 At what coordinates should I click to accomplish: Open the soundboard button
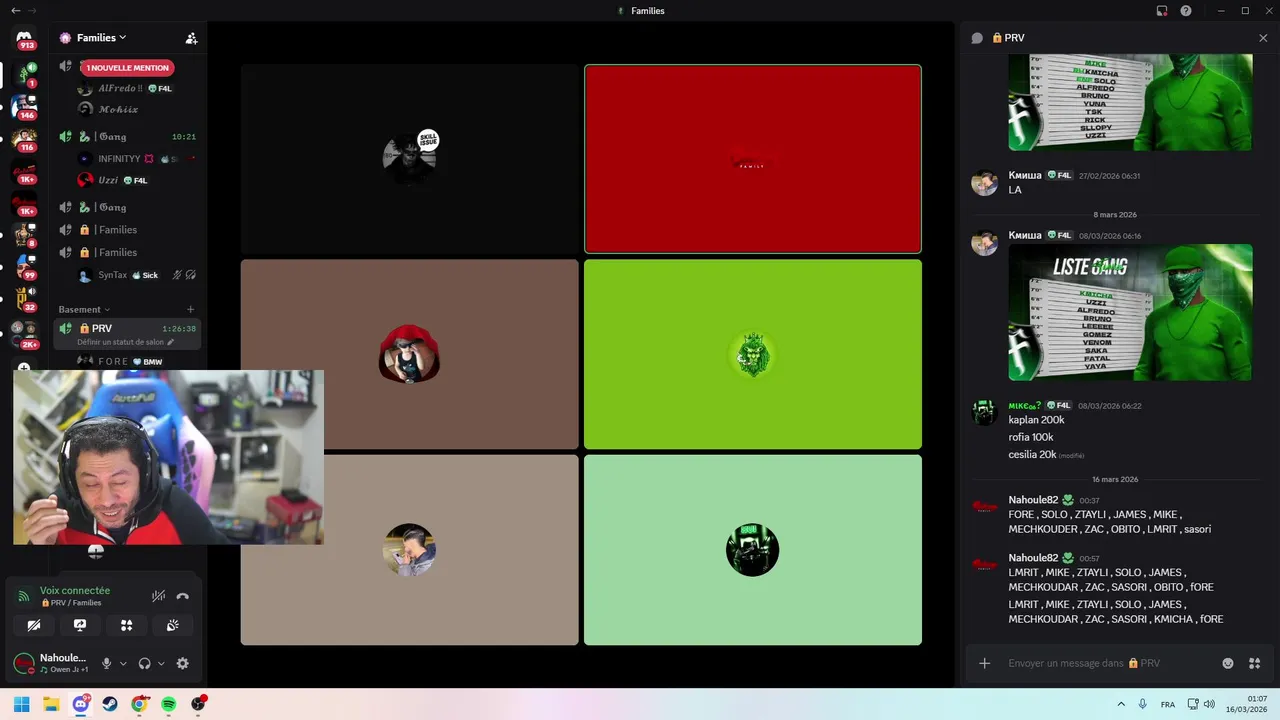click(x=172, y=625)
